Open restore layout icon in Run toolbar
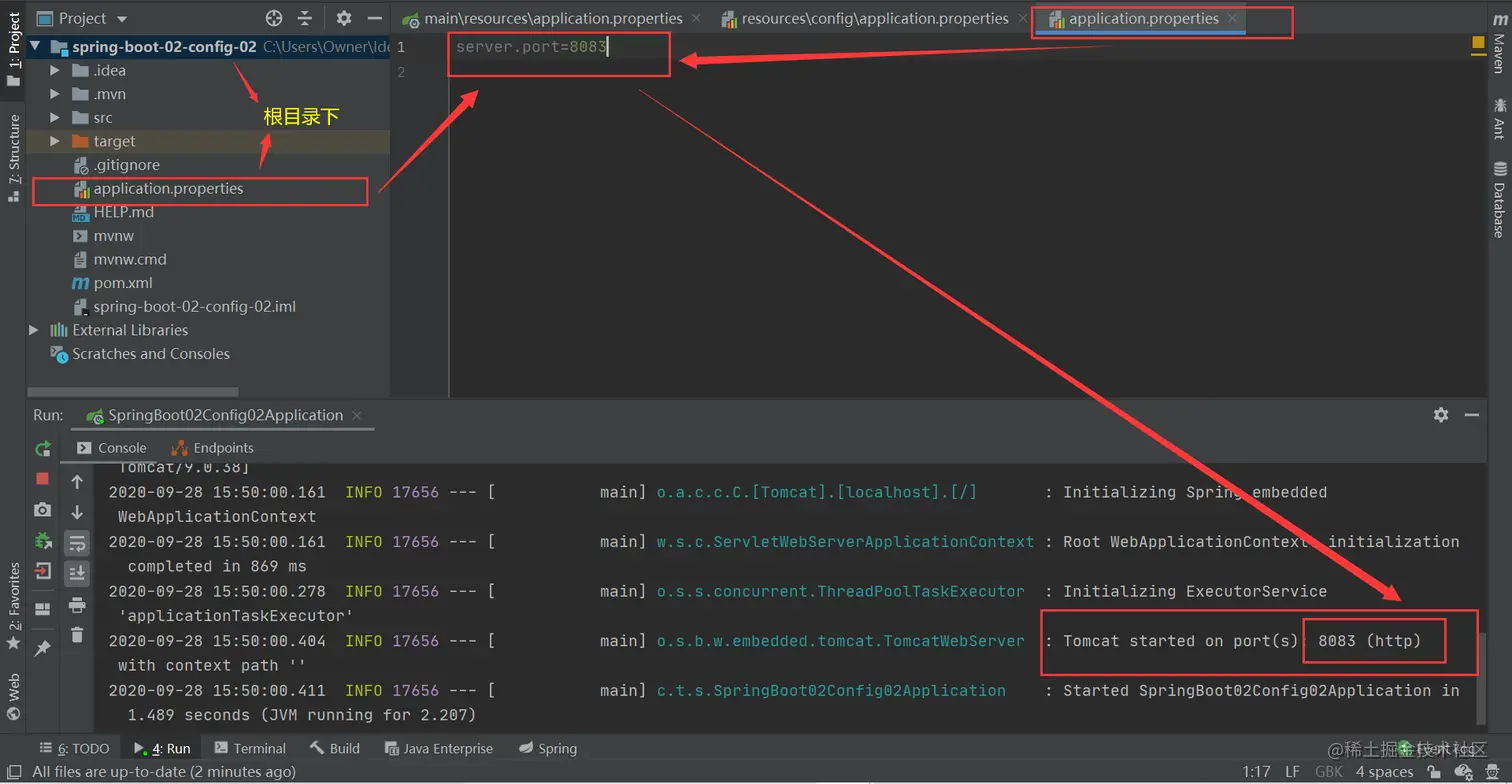Image resolution: width=1512 pixels, height=784 pixels. click(42, 608)
